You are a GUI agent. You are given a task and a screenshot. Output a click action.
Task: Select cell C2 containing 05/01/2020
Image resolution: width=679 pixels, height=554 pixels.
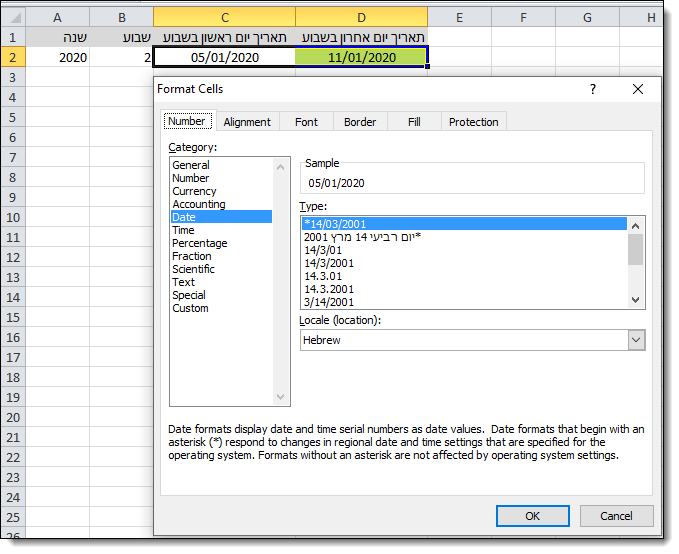pyautogui.click(x=225, y=58)
